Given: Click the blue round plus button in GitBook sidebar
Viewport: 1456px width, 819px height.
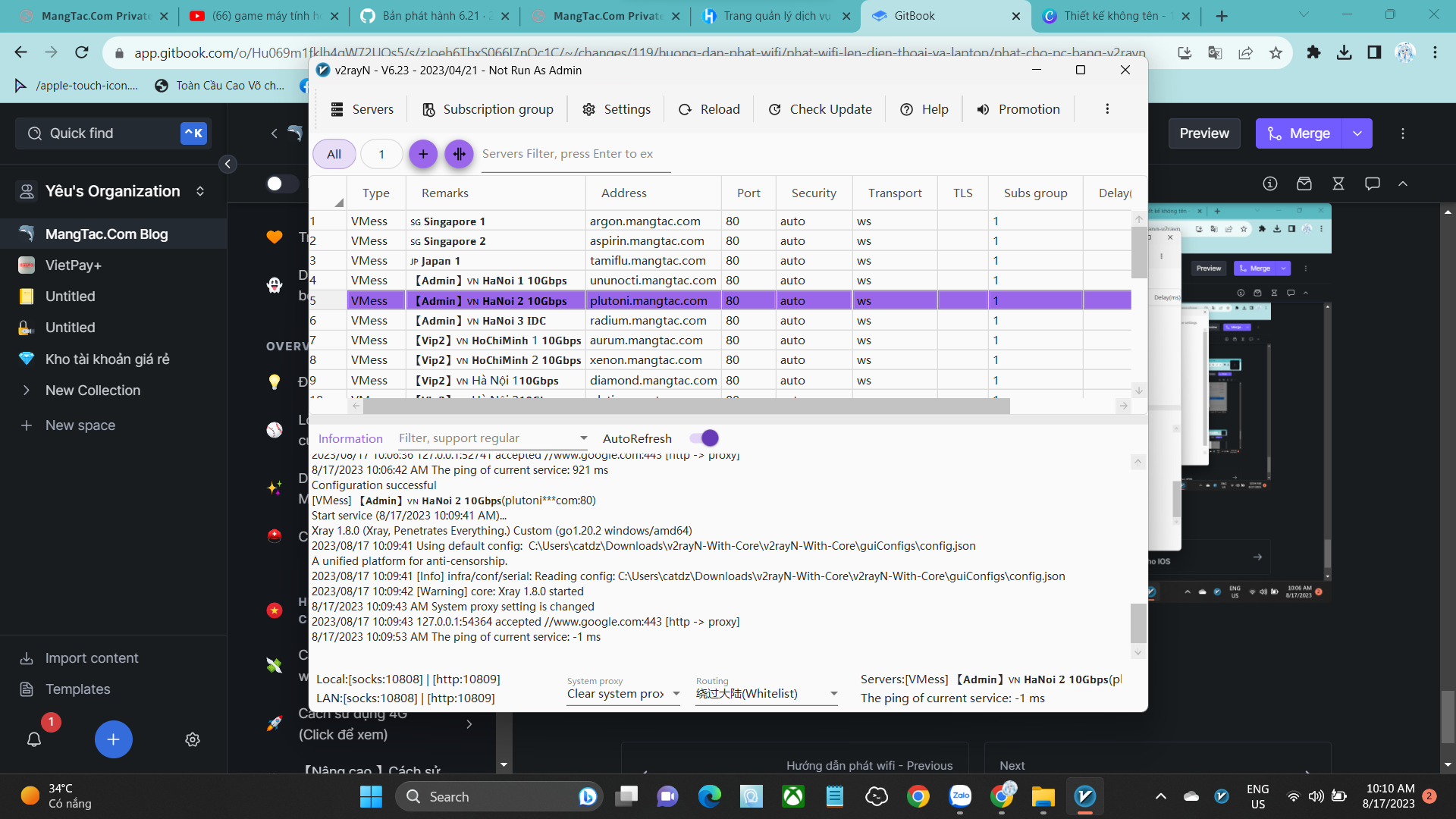Looking at the screenshot, I should point(113,739).
